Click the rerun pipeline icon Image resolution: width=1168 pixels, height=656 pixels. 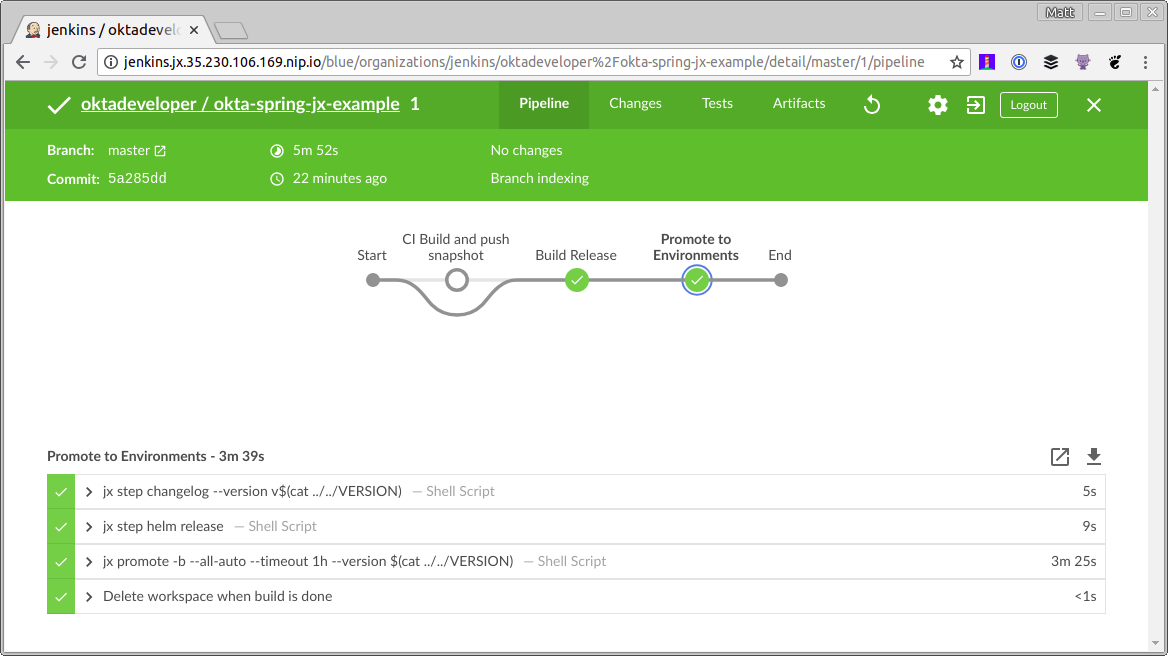(872, 105)
